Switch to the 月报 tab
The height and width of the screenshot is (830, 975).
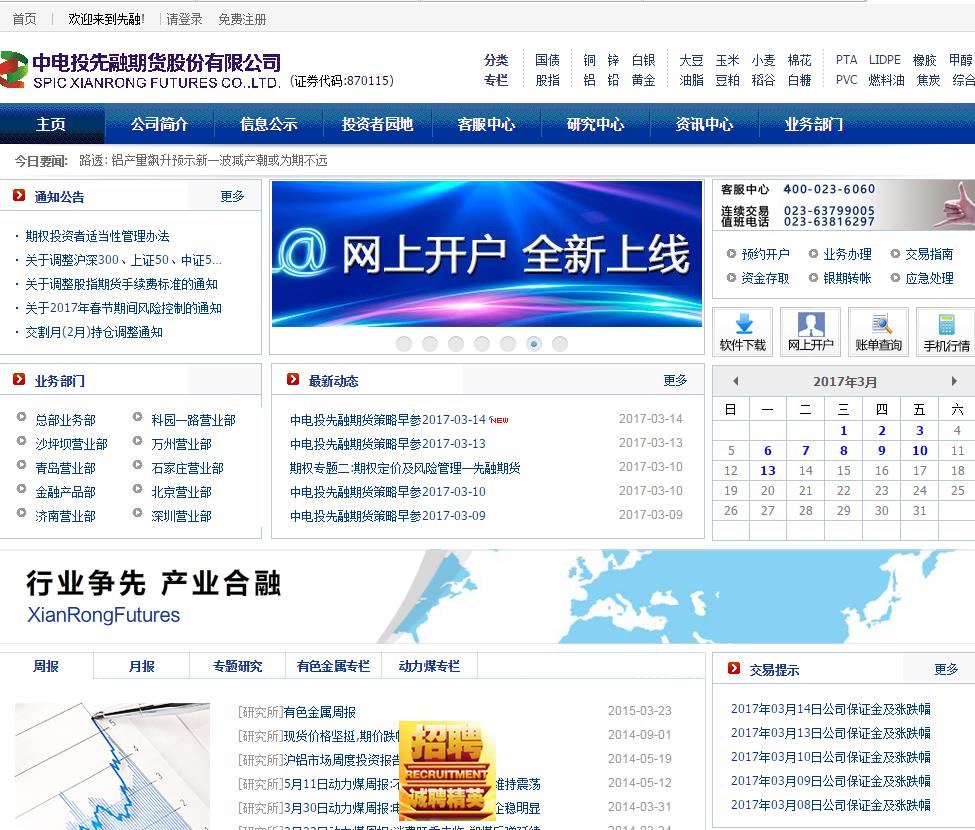pyautogui.click(x=142, y=666)
